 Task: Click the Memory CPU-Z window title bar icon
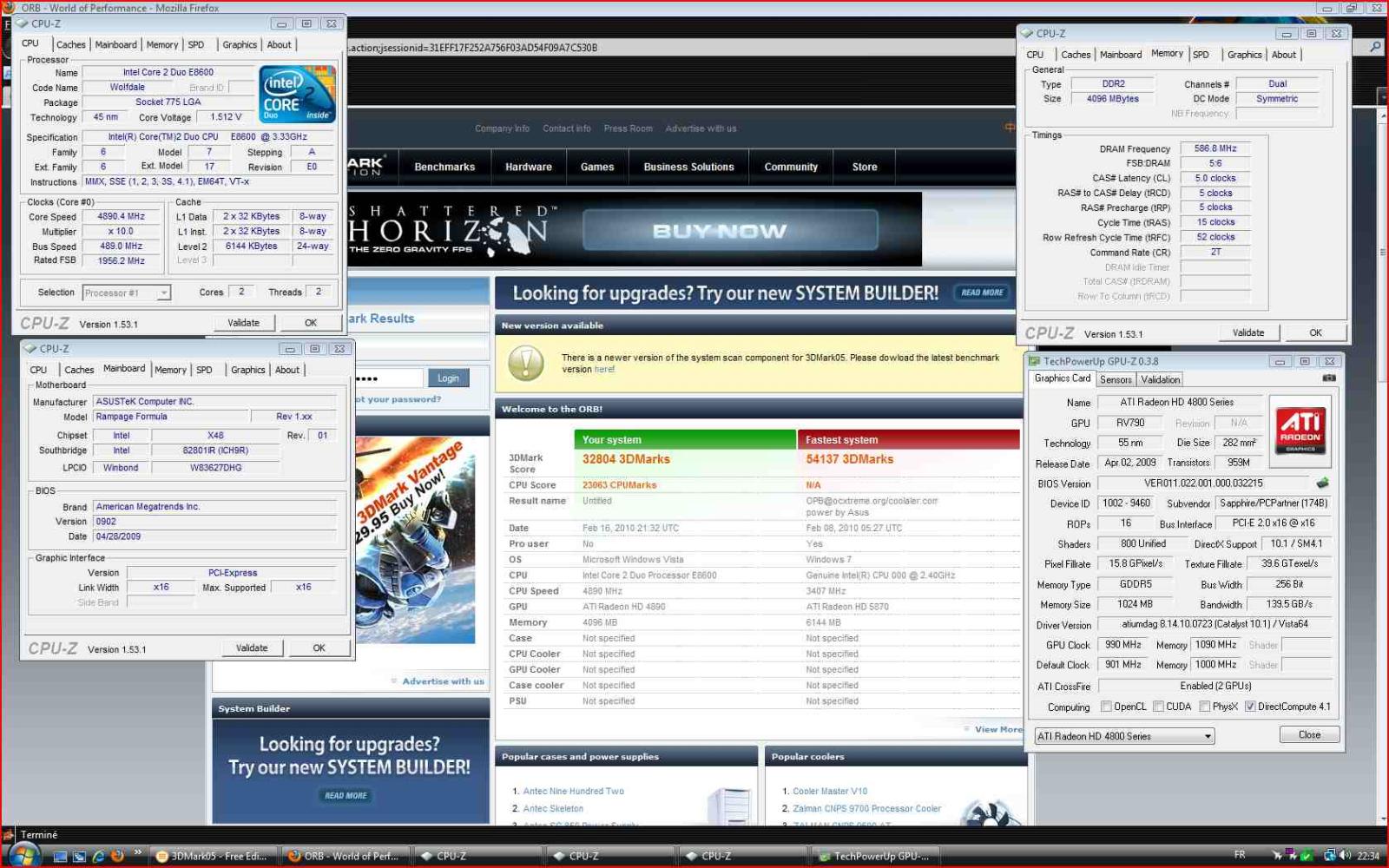[x=1028, y=33]
